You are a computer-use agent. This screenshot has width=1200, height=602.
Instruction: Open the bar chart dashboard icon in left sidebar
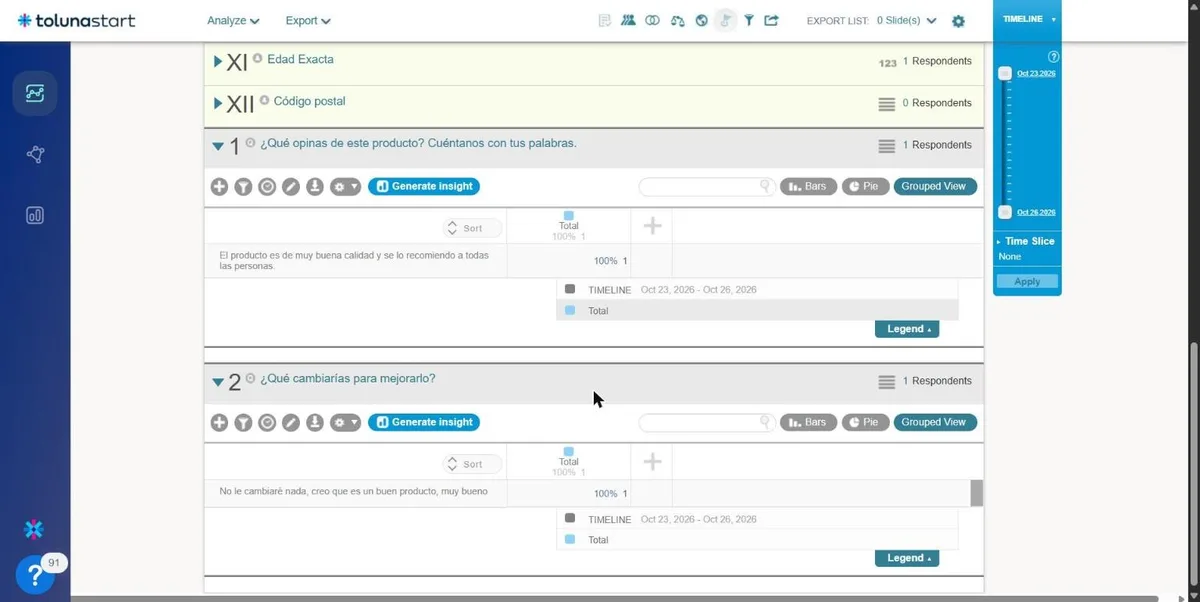pos(35,215)
